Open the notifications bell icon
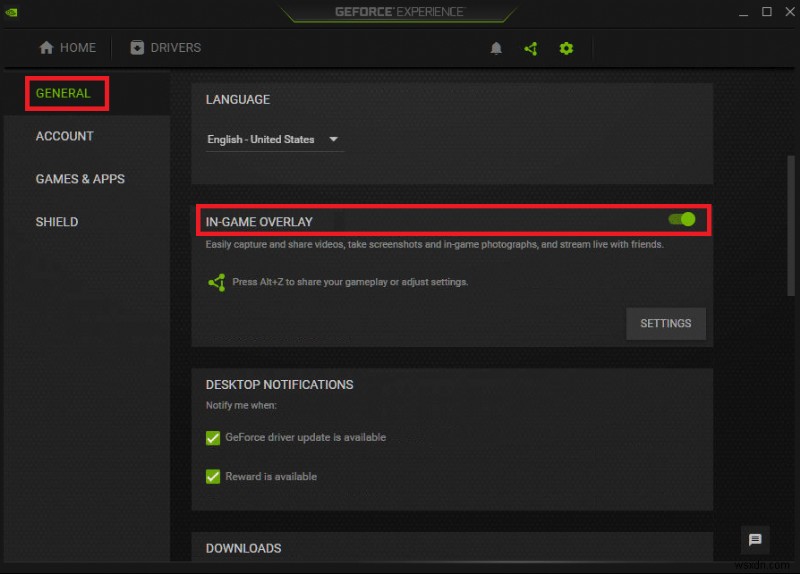The height and width of the screenshot is (574, 800). (496, 48)
